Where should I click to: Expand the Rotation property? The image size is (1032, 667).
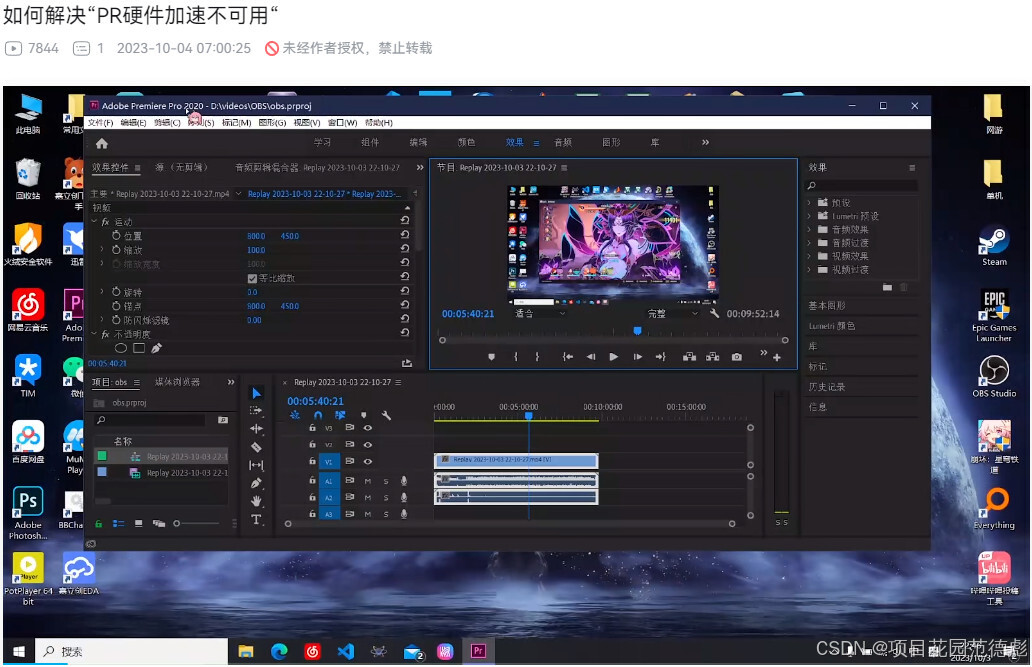(102, 292)
